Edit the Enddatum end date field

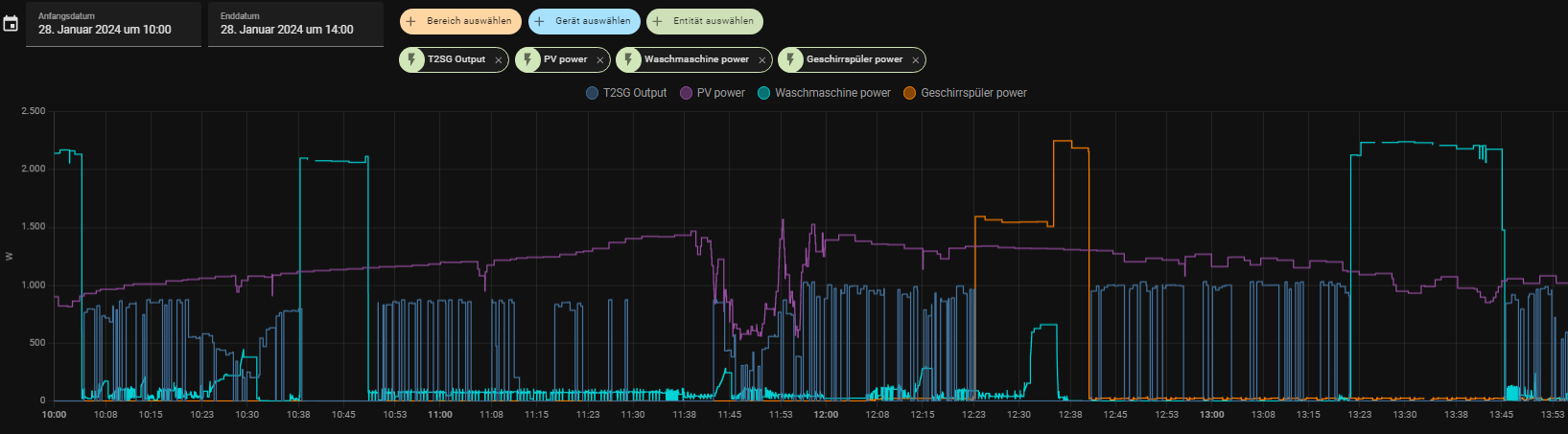coord(295,24)
